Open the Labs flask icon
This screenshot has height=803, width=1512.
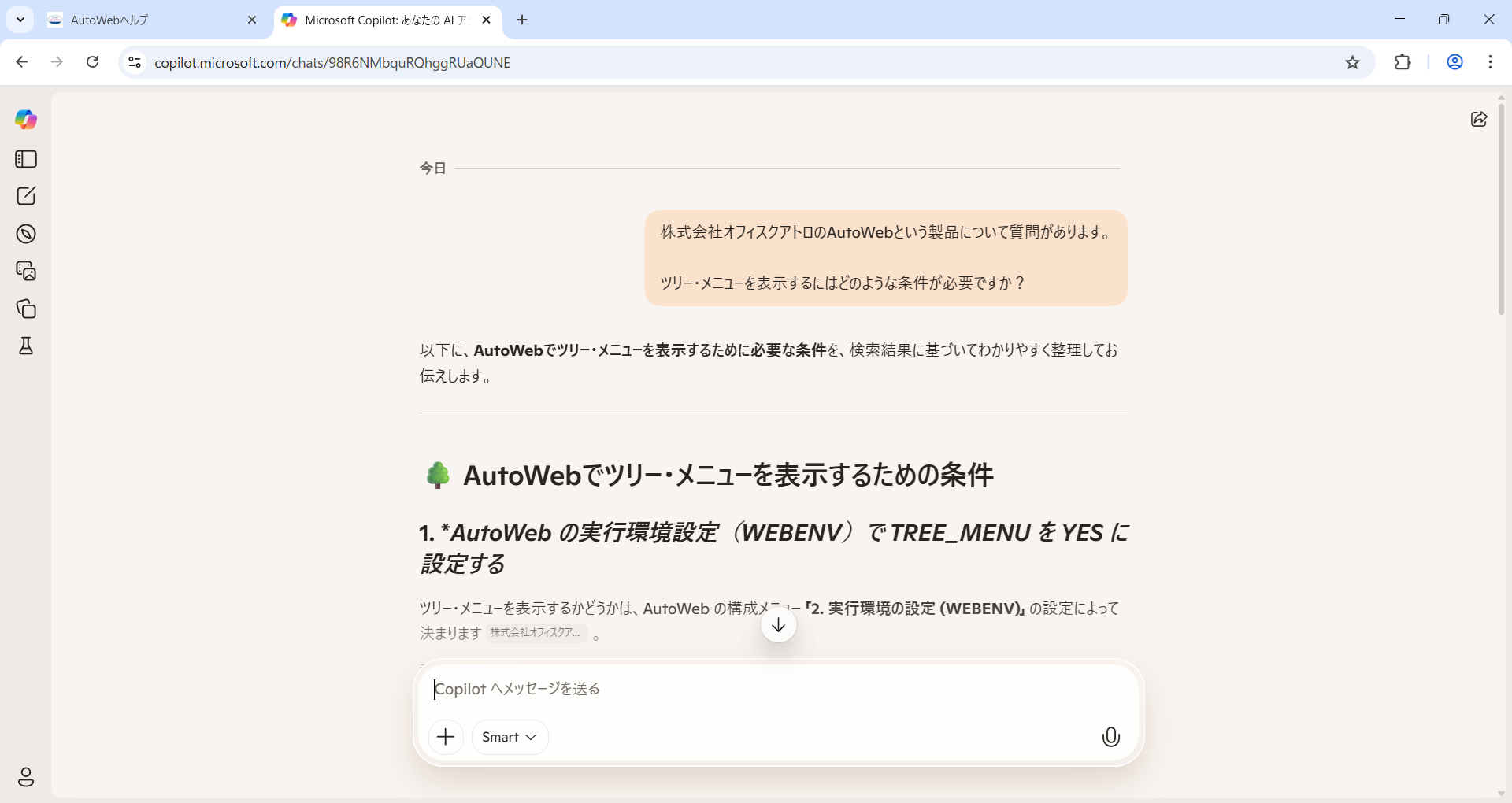[26, 346]
